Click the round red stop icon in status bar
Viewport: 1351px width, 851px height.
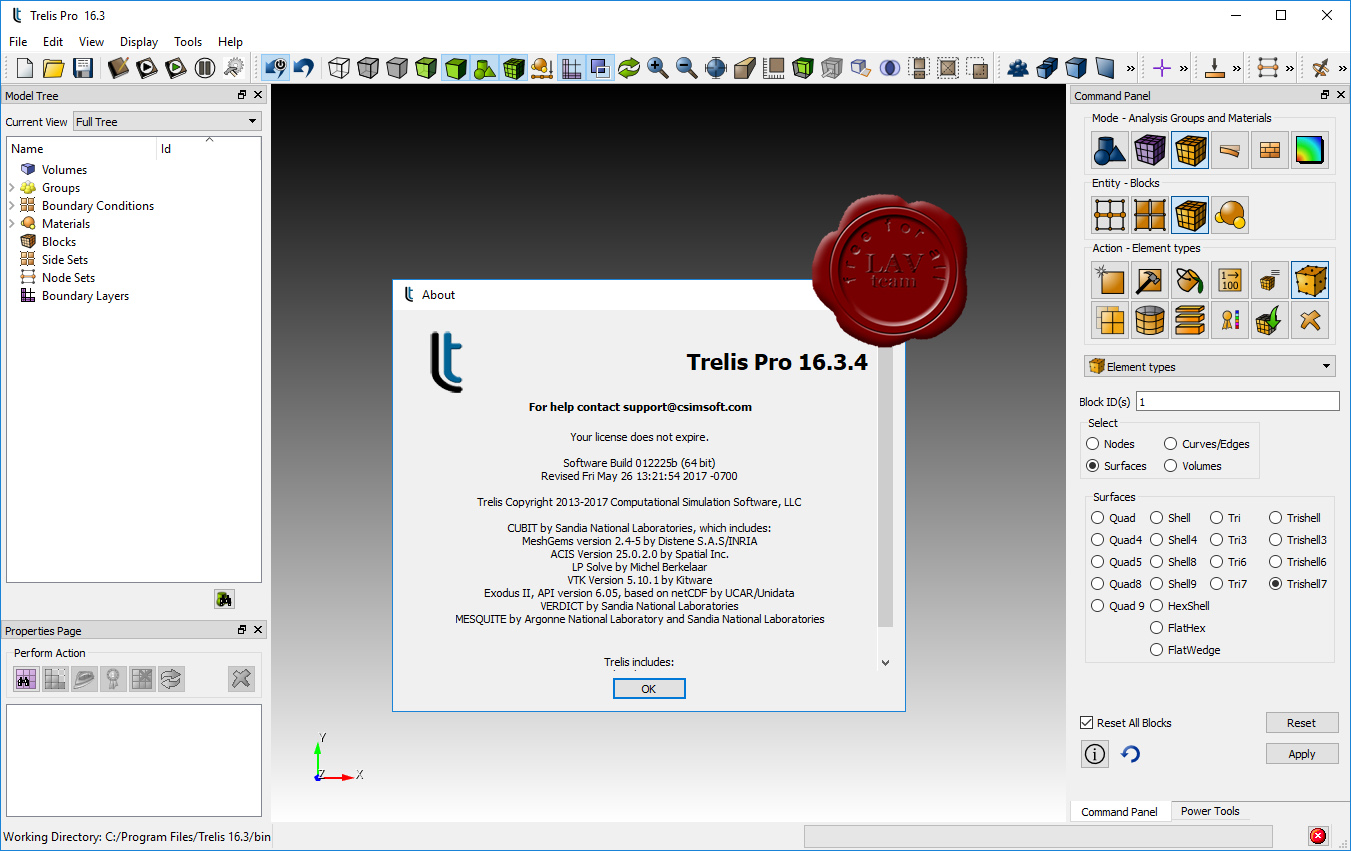point(1318,836)
